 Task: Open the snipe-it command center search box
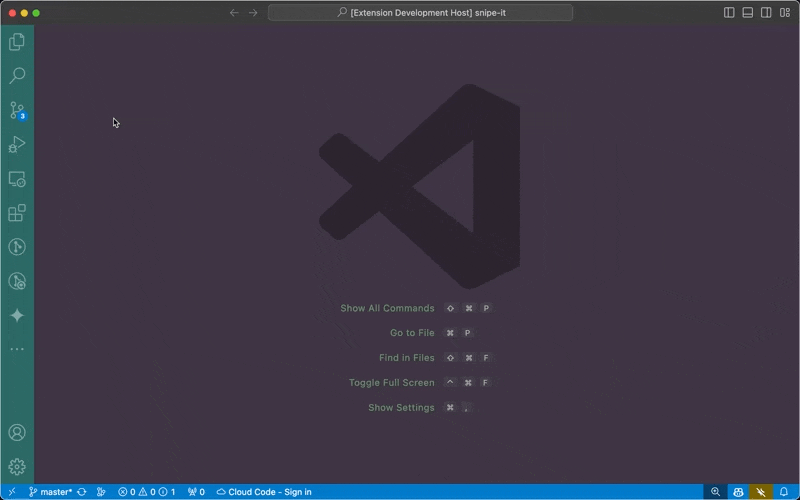pyautogui.click(x=420, y=13)
